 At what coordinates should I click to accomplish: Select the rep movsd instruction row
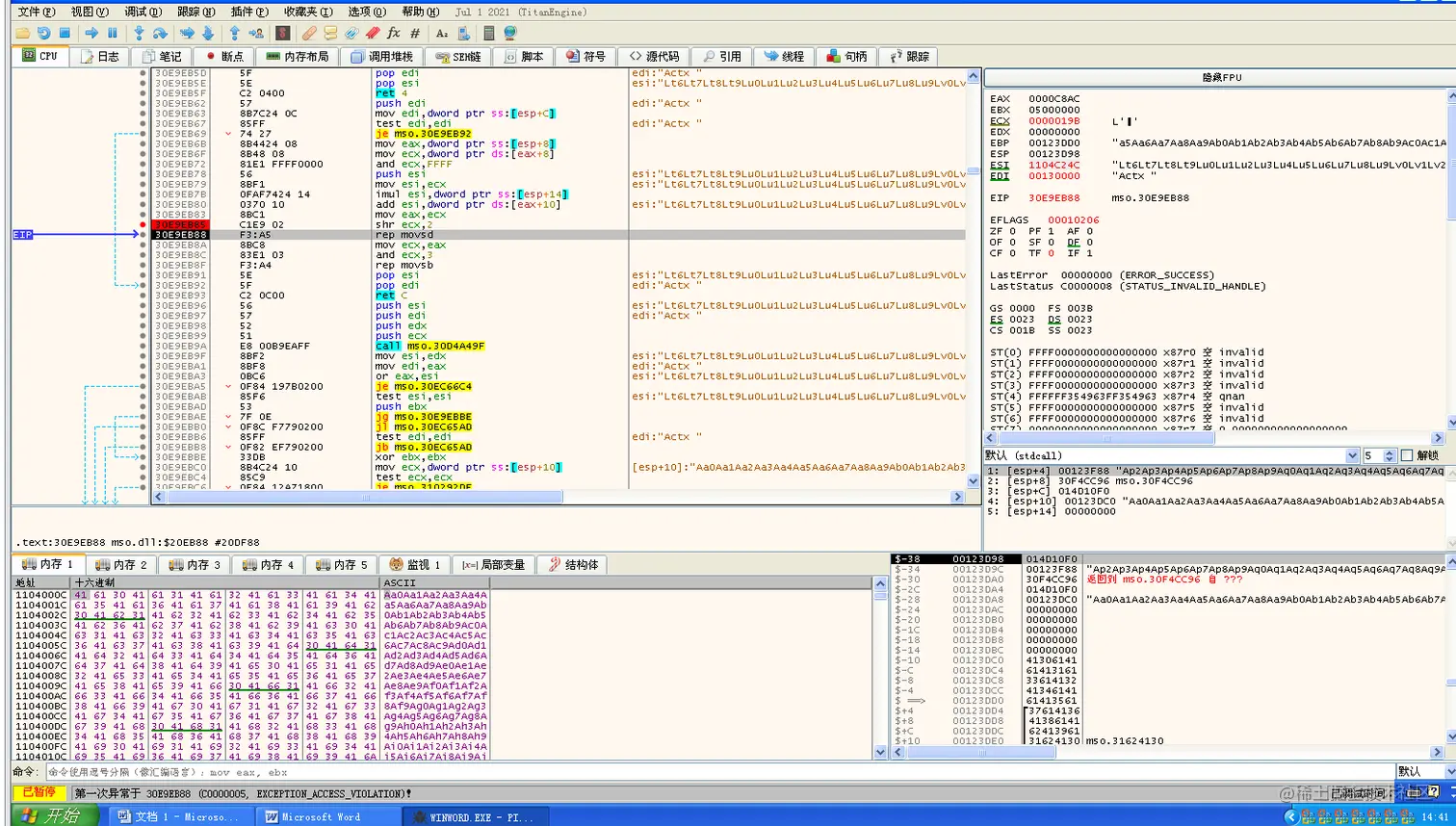[x=559, y=235]
